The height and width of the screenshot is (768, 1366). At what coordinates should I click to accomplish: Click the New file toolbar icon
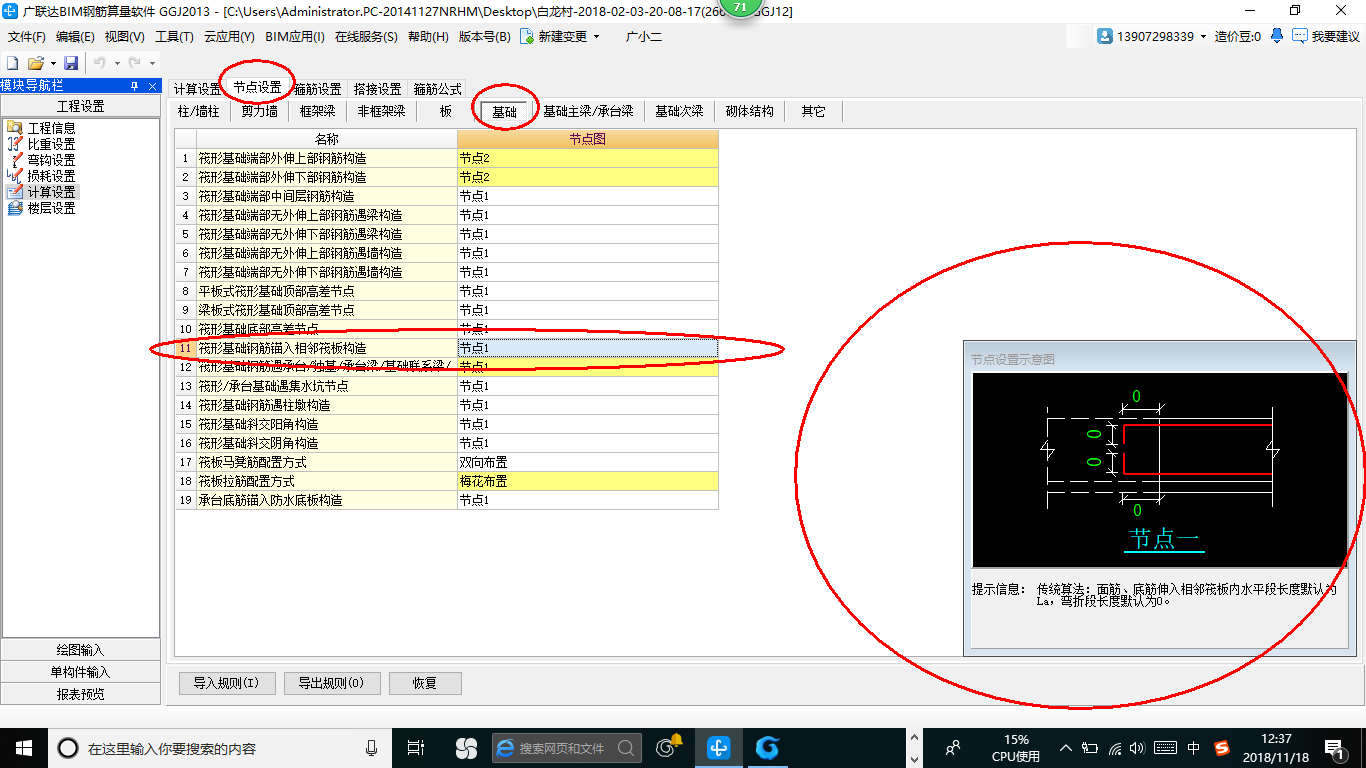(13, 63)
